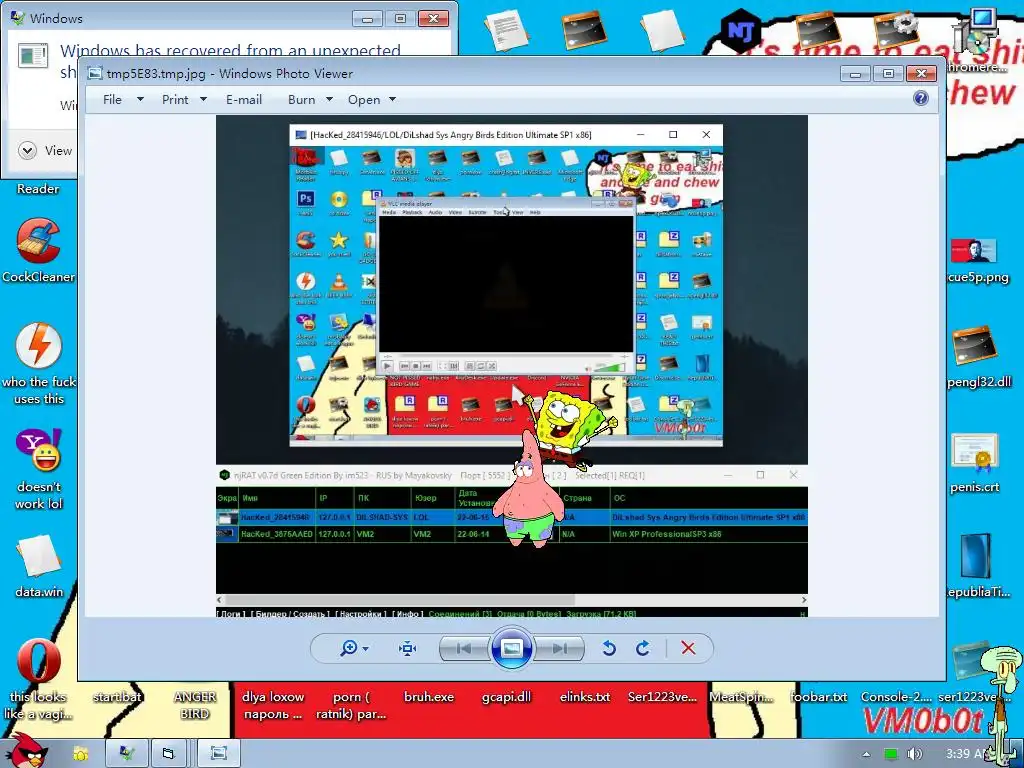This screenshot has height=768, width=1024.
Task: Click the Photo Viewer help icon
Action: (921, 98)
